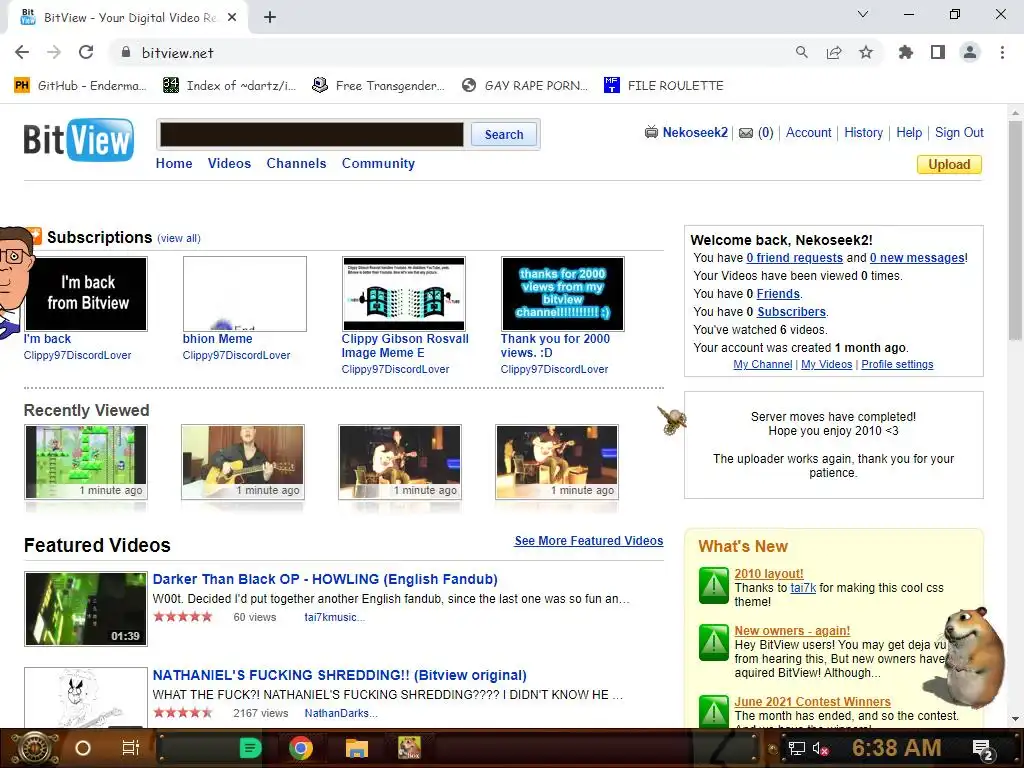Open the Profile settings link
The width and height of the screenshot is (1024, 768).
(897, 364)
